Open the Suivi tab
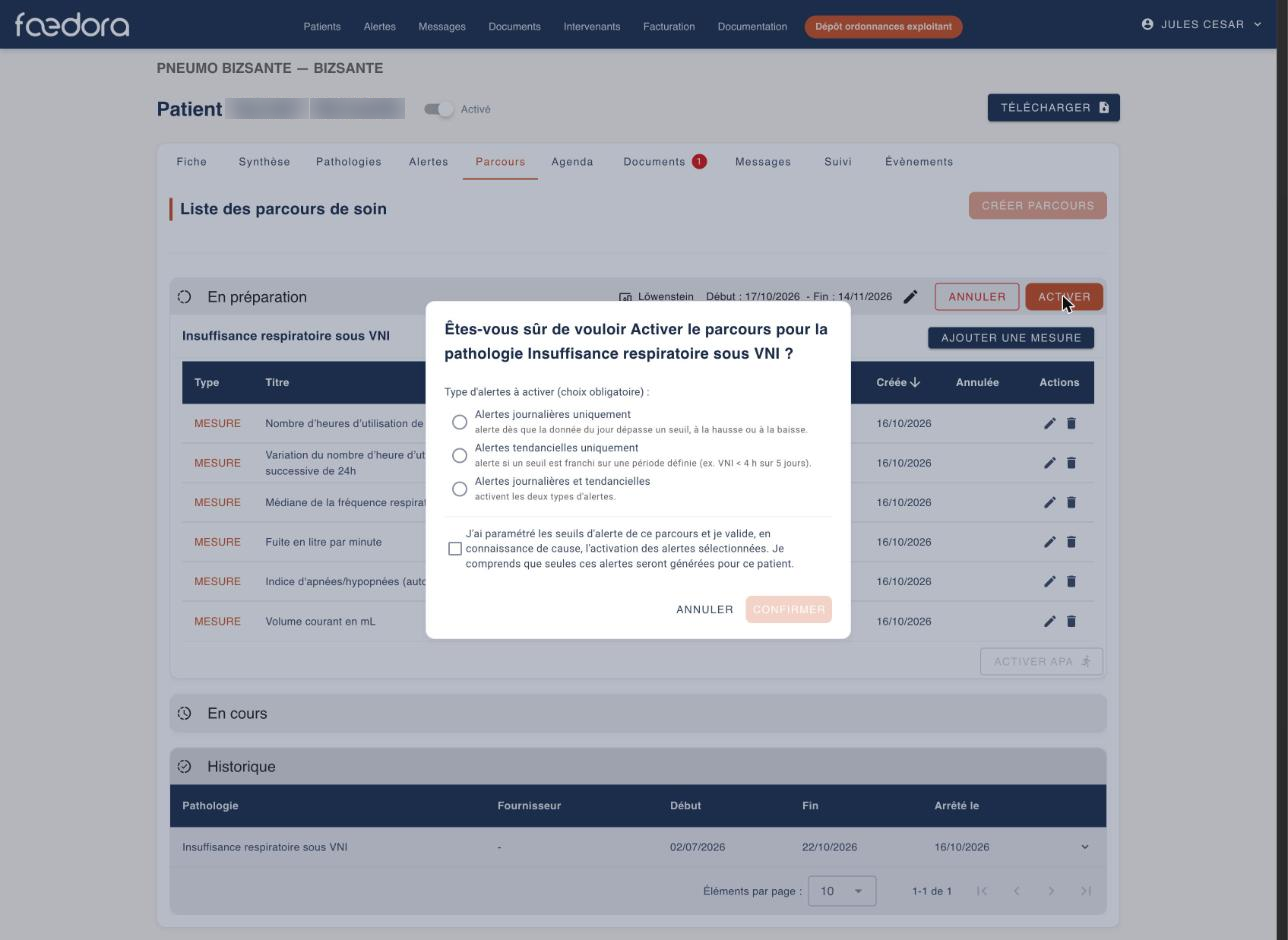Viewport: 1288px width, 940px height. (838, 161)
